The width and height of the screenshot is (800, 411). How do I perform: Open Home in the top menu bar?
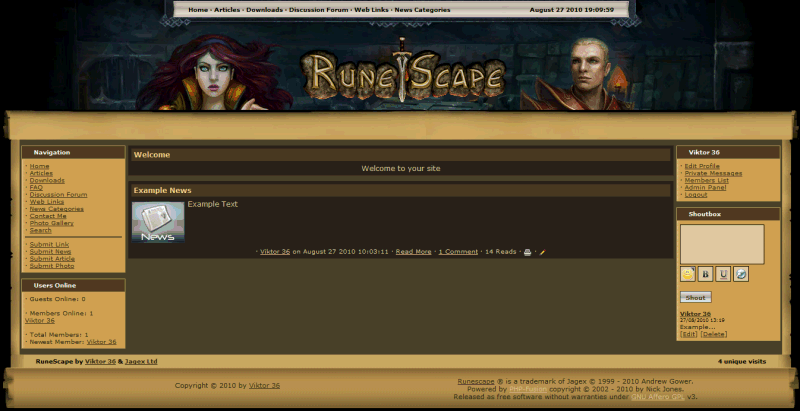pyautogui.click(x=198, y=10)
